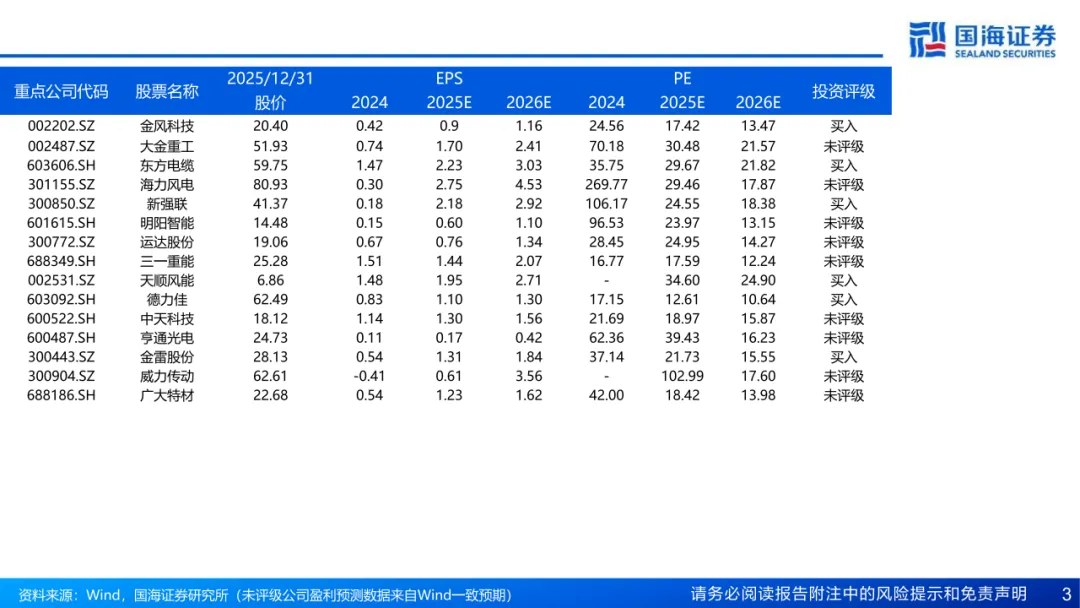Viewport: 1080px width, 608px height.
Task: Click PE value 269.77
Action: pyautogui.click(x=606, y=185)
